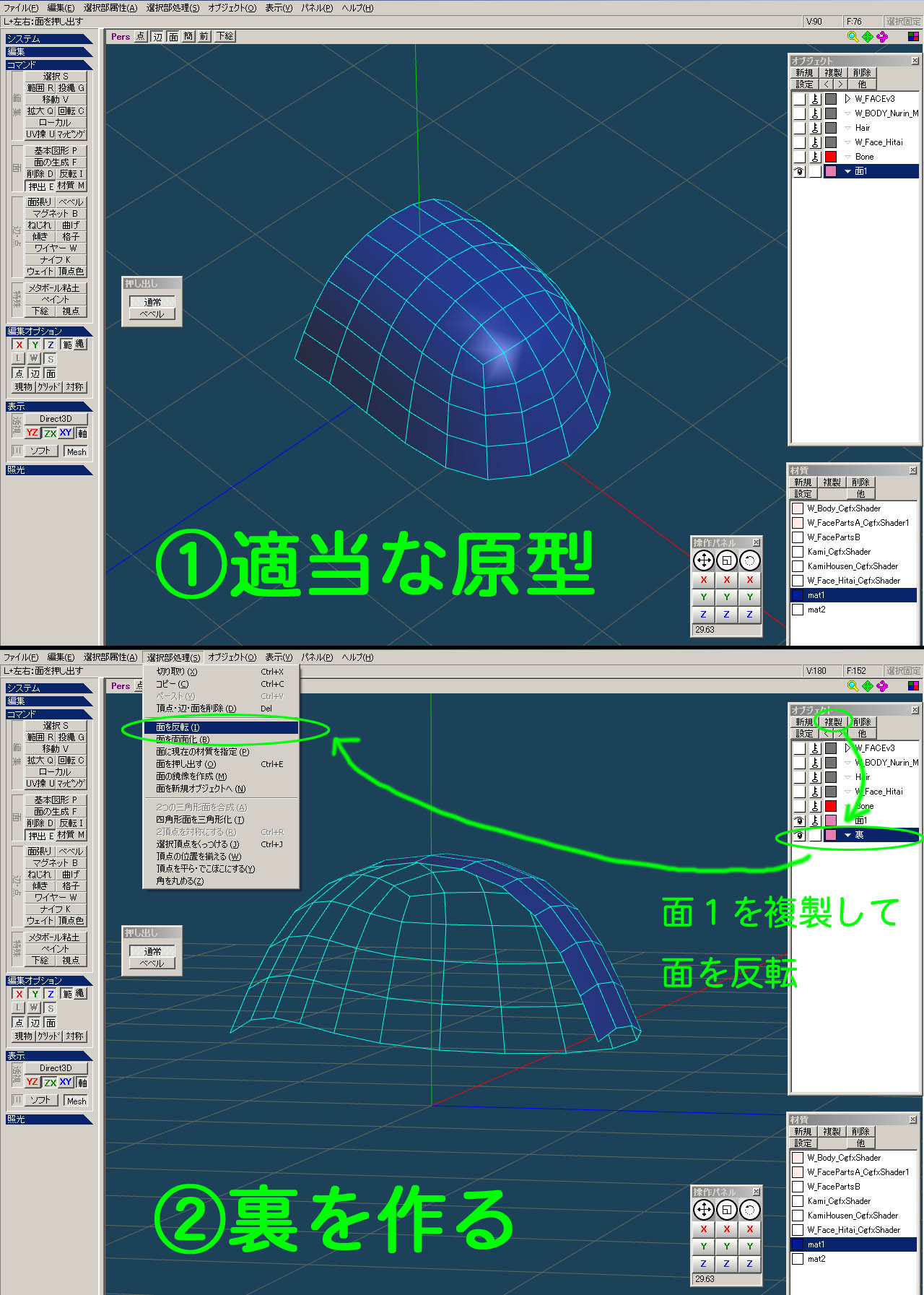Click the magenta rotate-view icon in the step ① screenshot
924x1295 pixels.
point(881,36)
